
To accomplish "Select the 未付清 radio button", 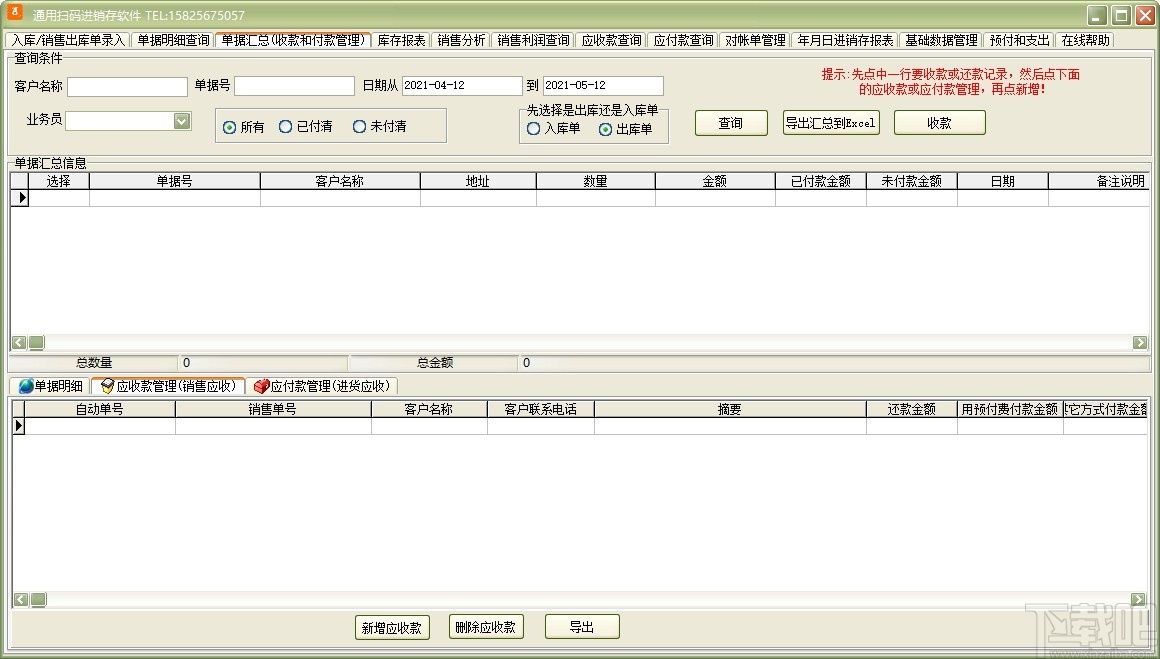I will [x=360, y=126].
